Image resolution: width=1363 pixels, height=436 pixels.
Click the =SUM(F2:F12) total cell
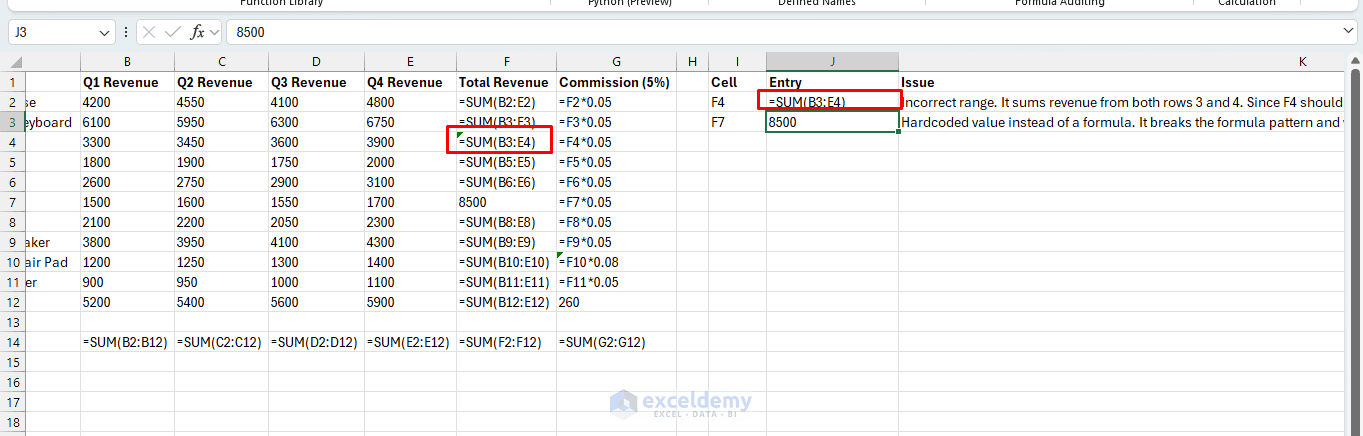coord(506,342)
